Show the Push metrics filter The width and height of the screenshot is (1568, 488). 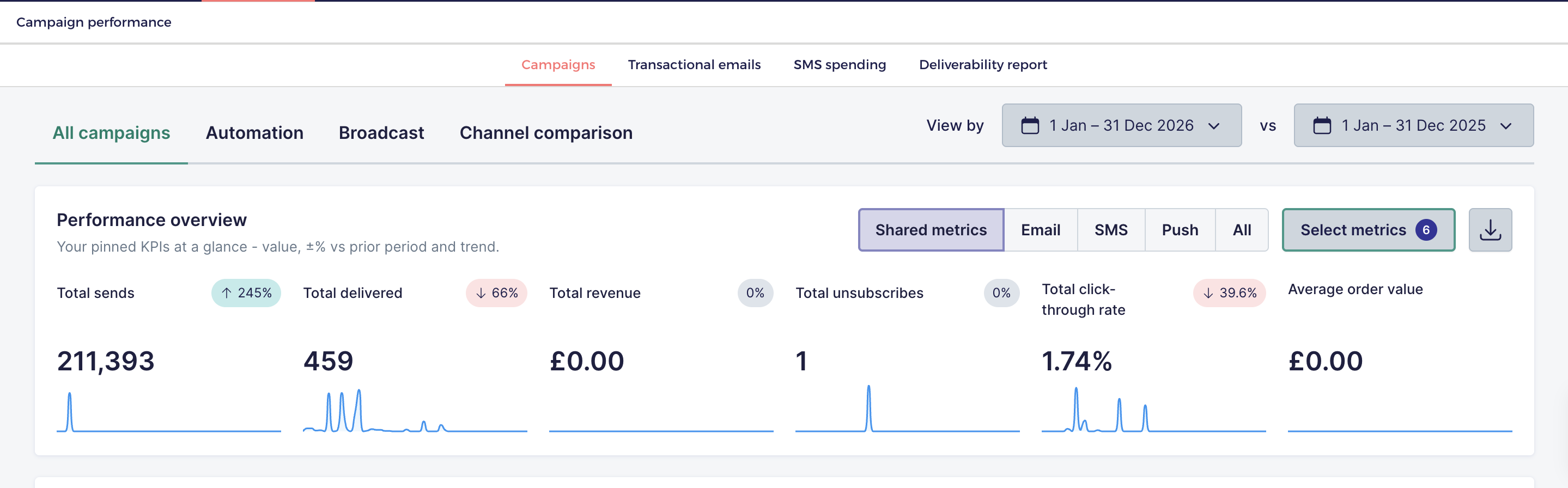[1180, 230]
